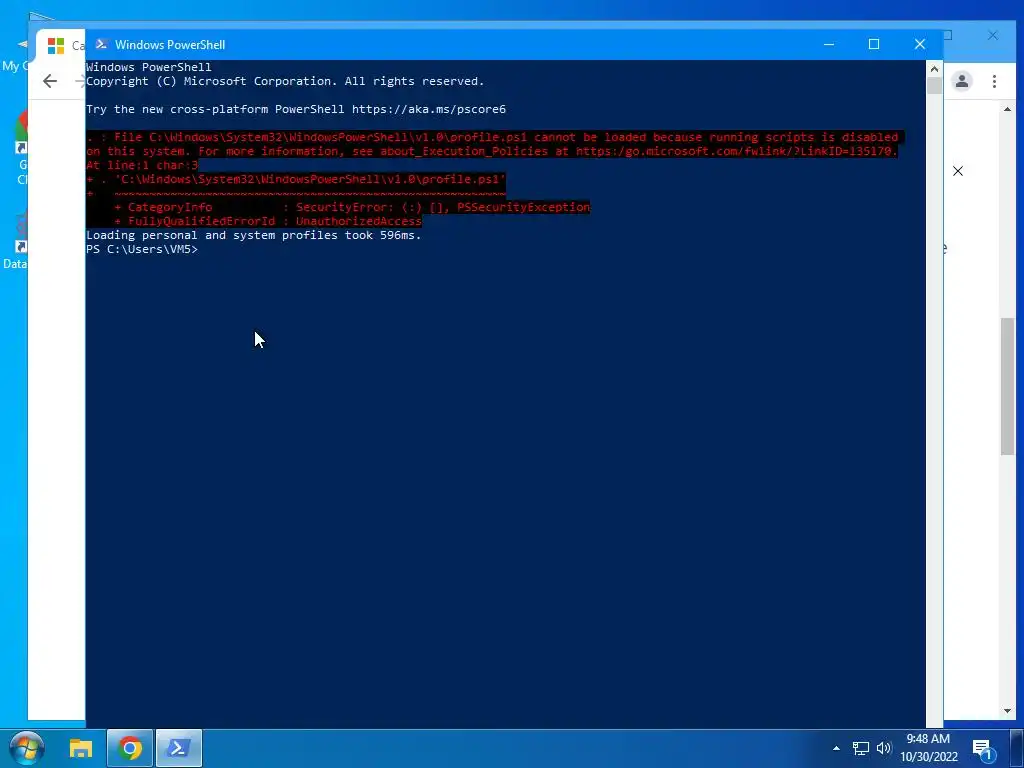Open the notification center icon
Image resolution: width=1024 pixels, height=768 pixels.
coord(983,748)
